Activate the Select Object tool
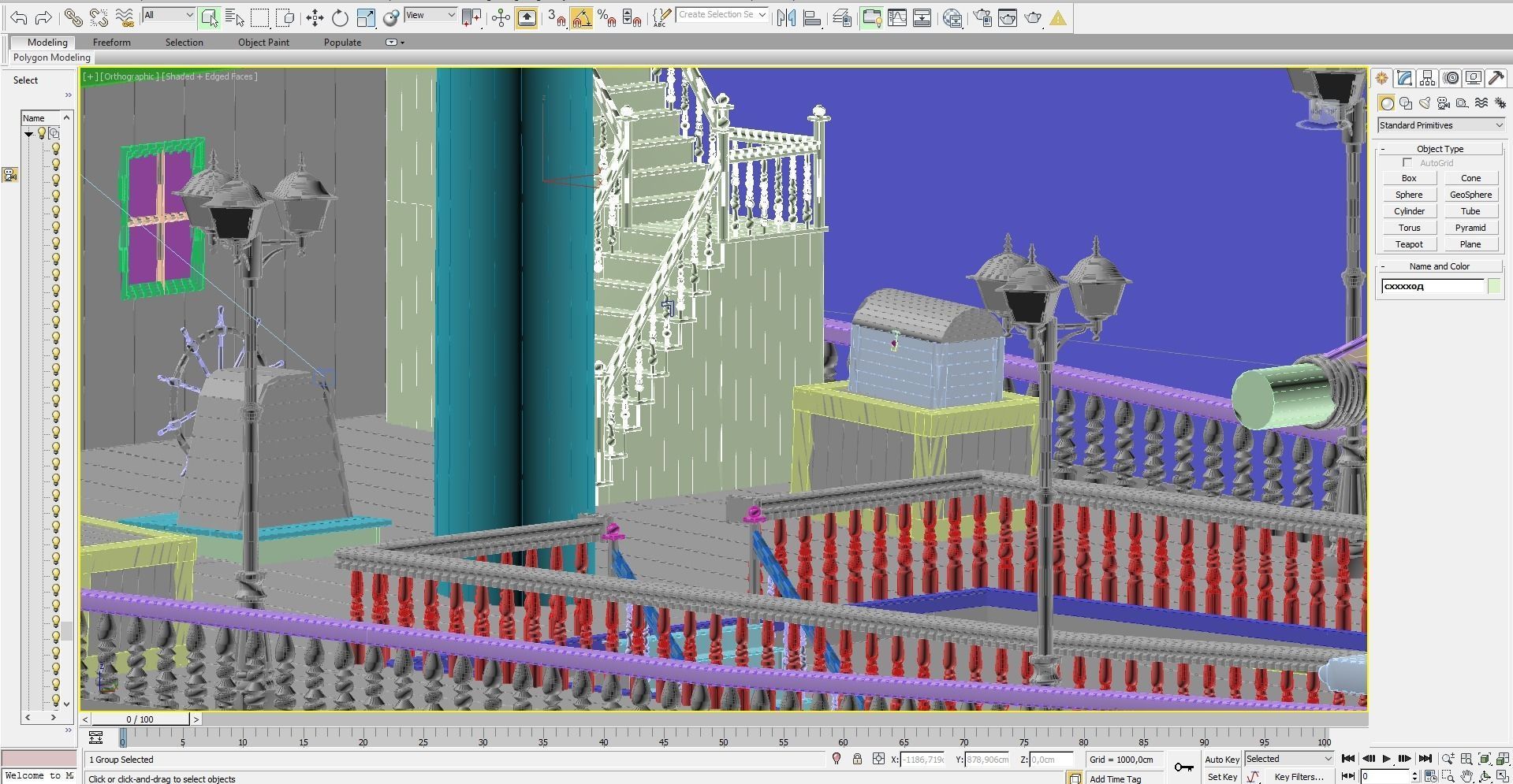 [x=210, y=17]
